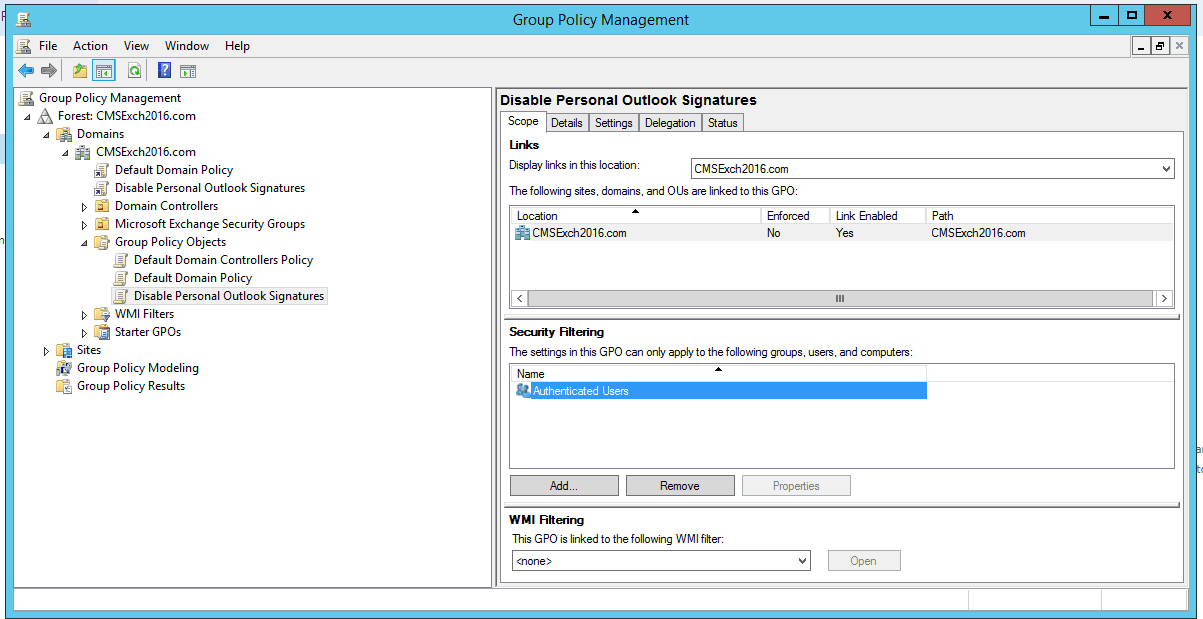Click the Forward arrow toolbar icon
Screen dimensions: 1203x619
(48, 70)
